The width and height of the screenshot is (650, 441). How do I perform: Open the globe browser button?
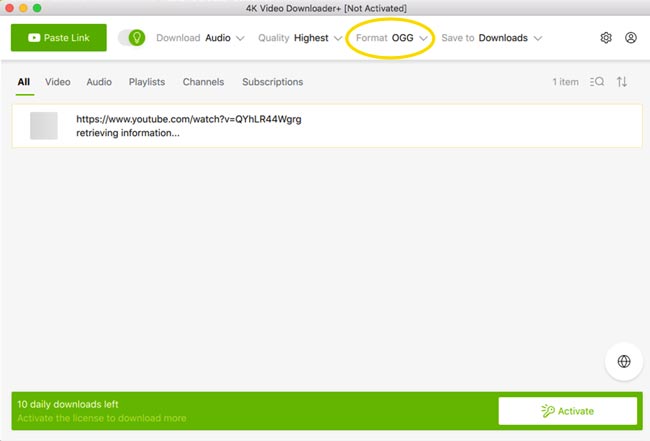(624, 361)
